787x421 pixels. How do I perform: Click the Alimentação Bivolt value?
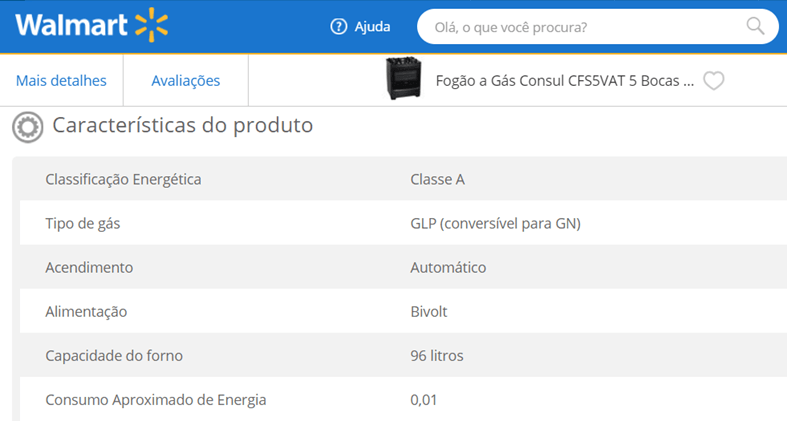point(429,312)
